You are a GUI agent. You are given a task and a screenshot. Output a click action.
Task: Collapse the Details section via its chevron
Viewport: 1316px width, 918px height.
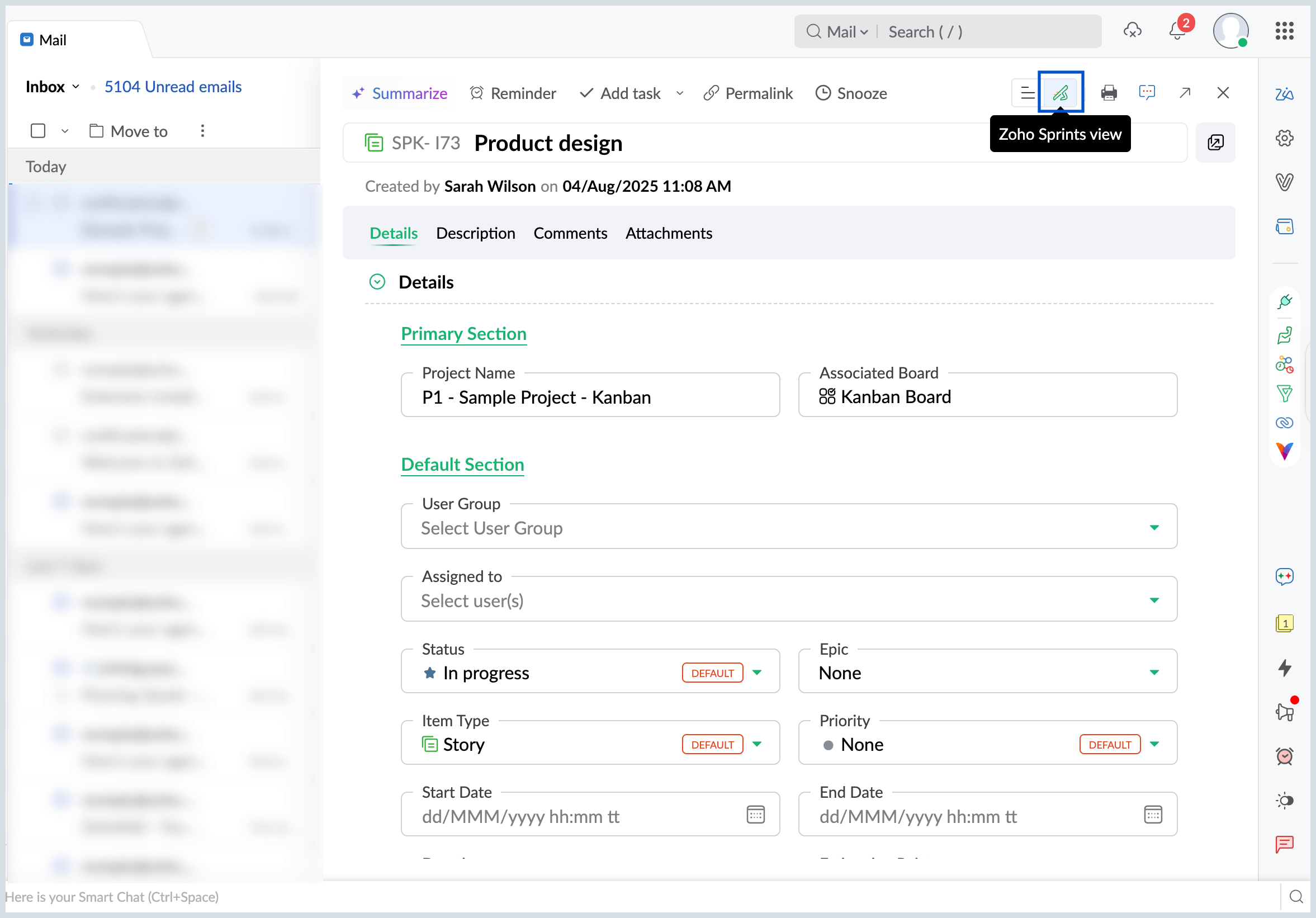coord(377,281)
